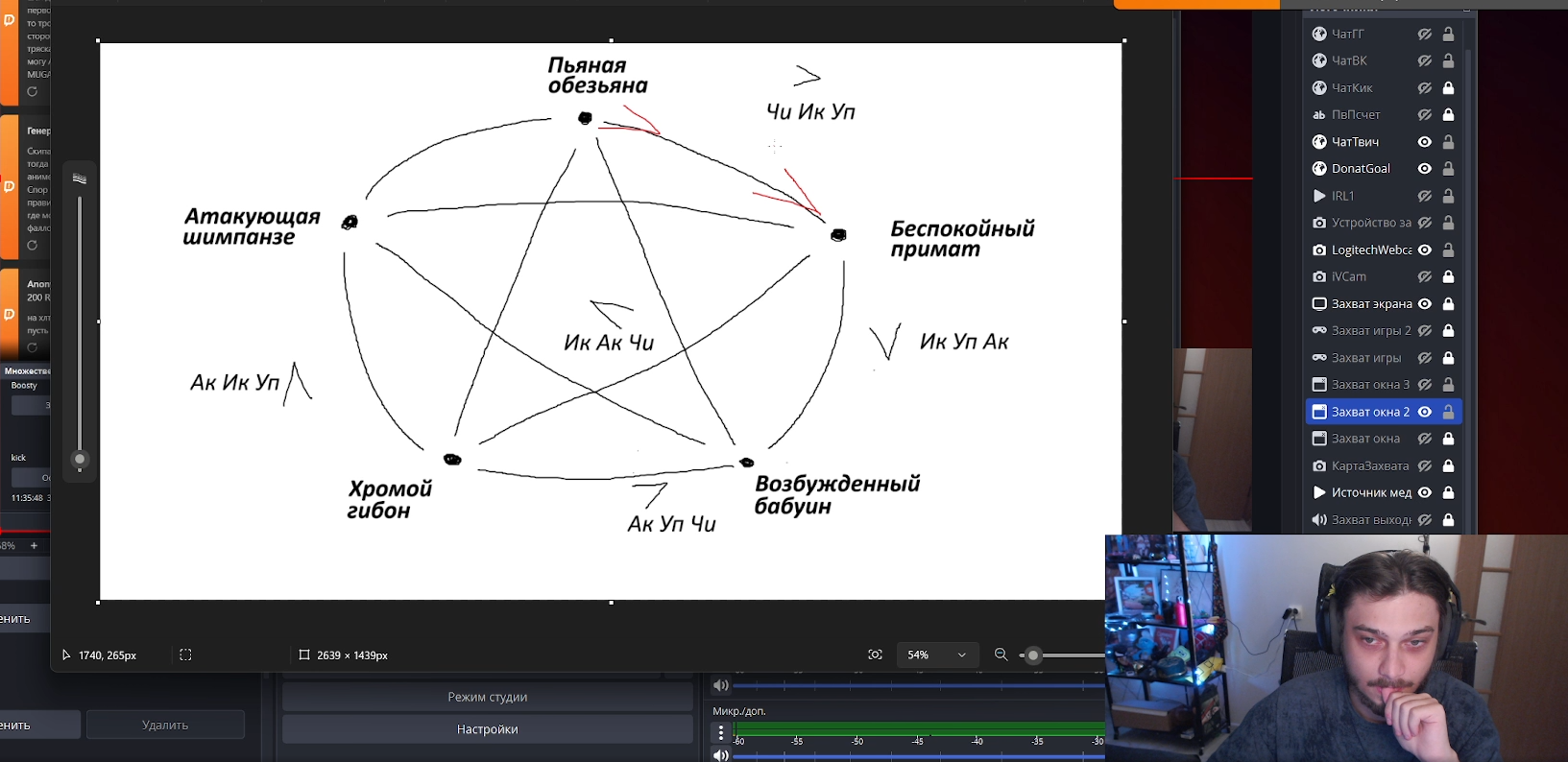Click the camera icon beside iVCam
The image size is (1568, 762).
(x=1319, y=276)
